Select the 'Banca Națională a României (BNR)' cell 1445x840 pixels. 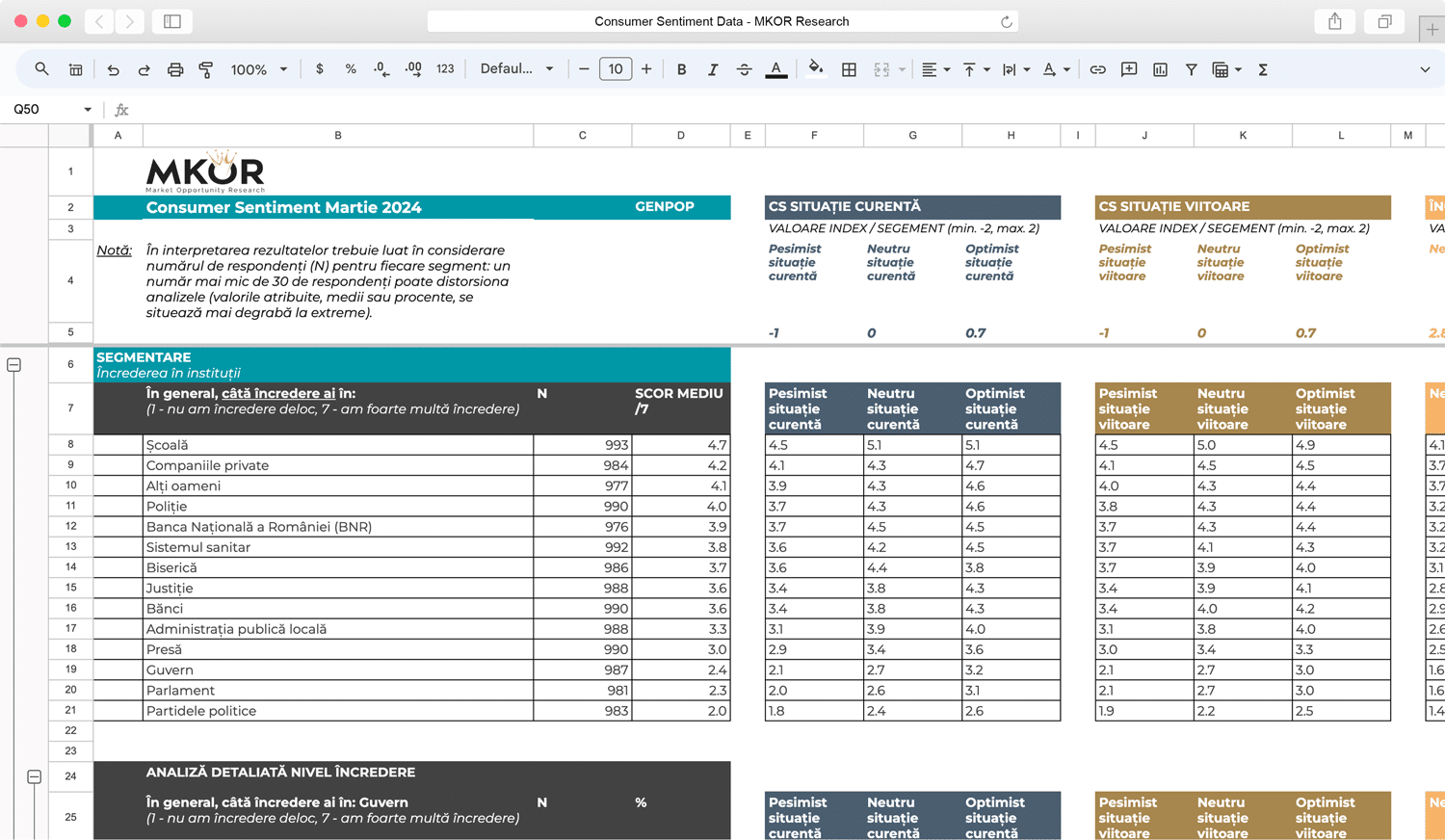[338, 527]
